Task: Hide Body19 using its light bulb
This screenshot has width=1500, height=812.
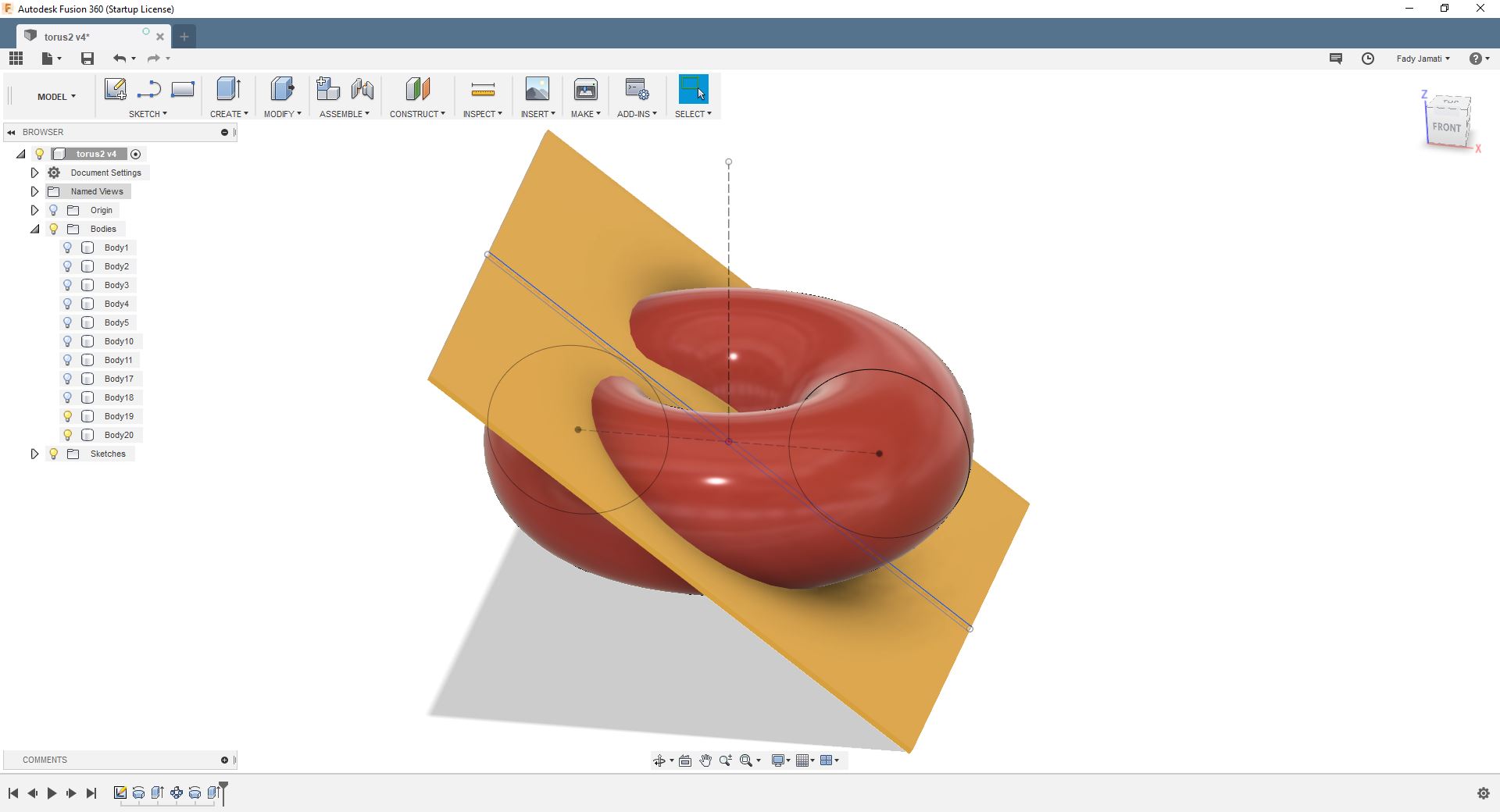Action: click(68, 416)
